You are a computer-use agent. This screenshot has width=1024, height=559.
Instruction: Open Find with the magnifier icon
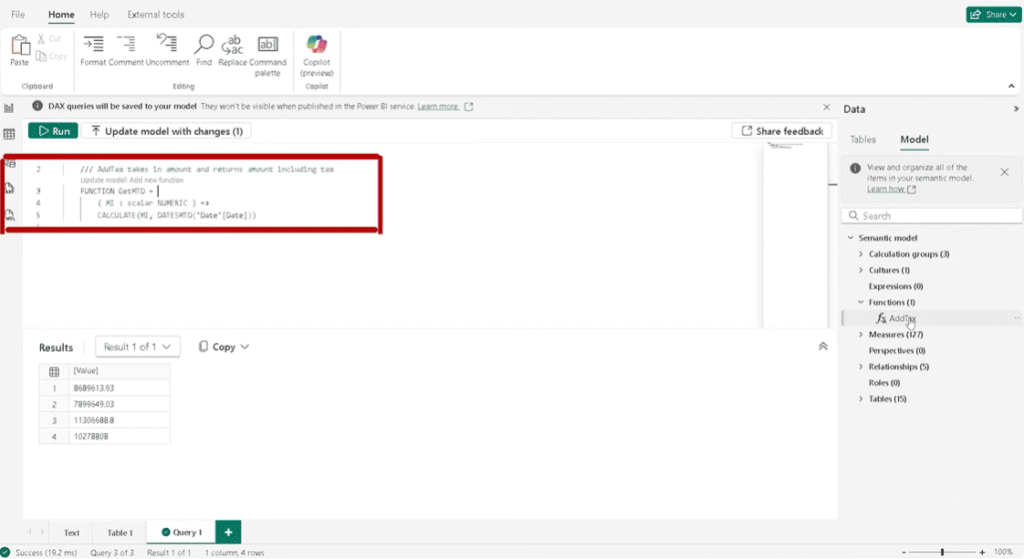coord(204,44)
